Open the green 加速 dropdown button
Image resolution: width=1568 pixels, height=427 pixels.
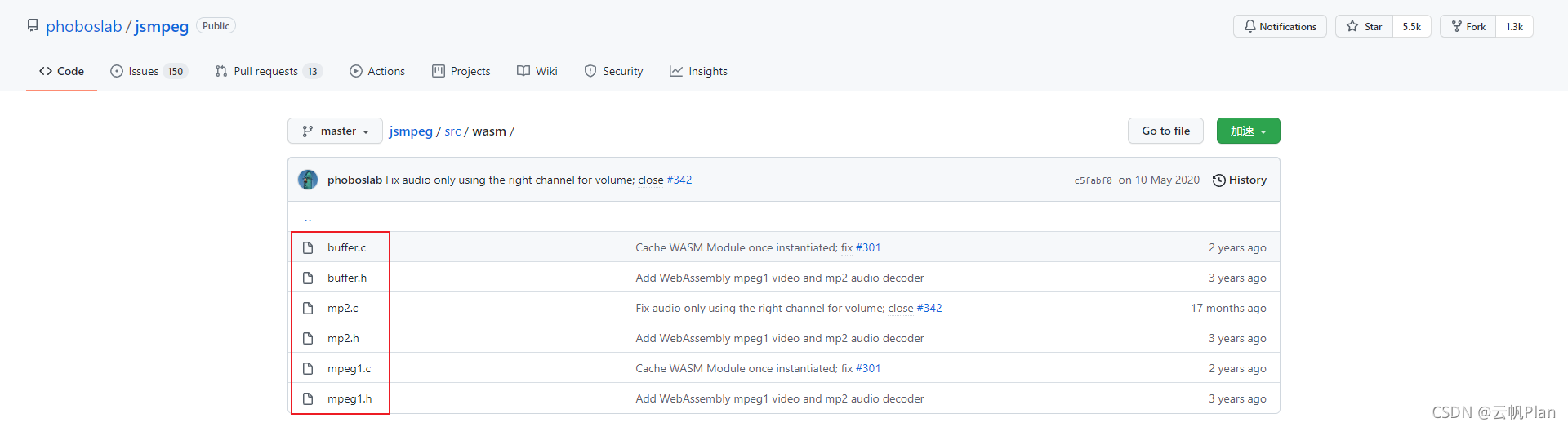click(x=1248, y=131)
